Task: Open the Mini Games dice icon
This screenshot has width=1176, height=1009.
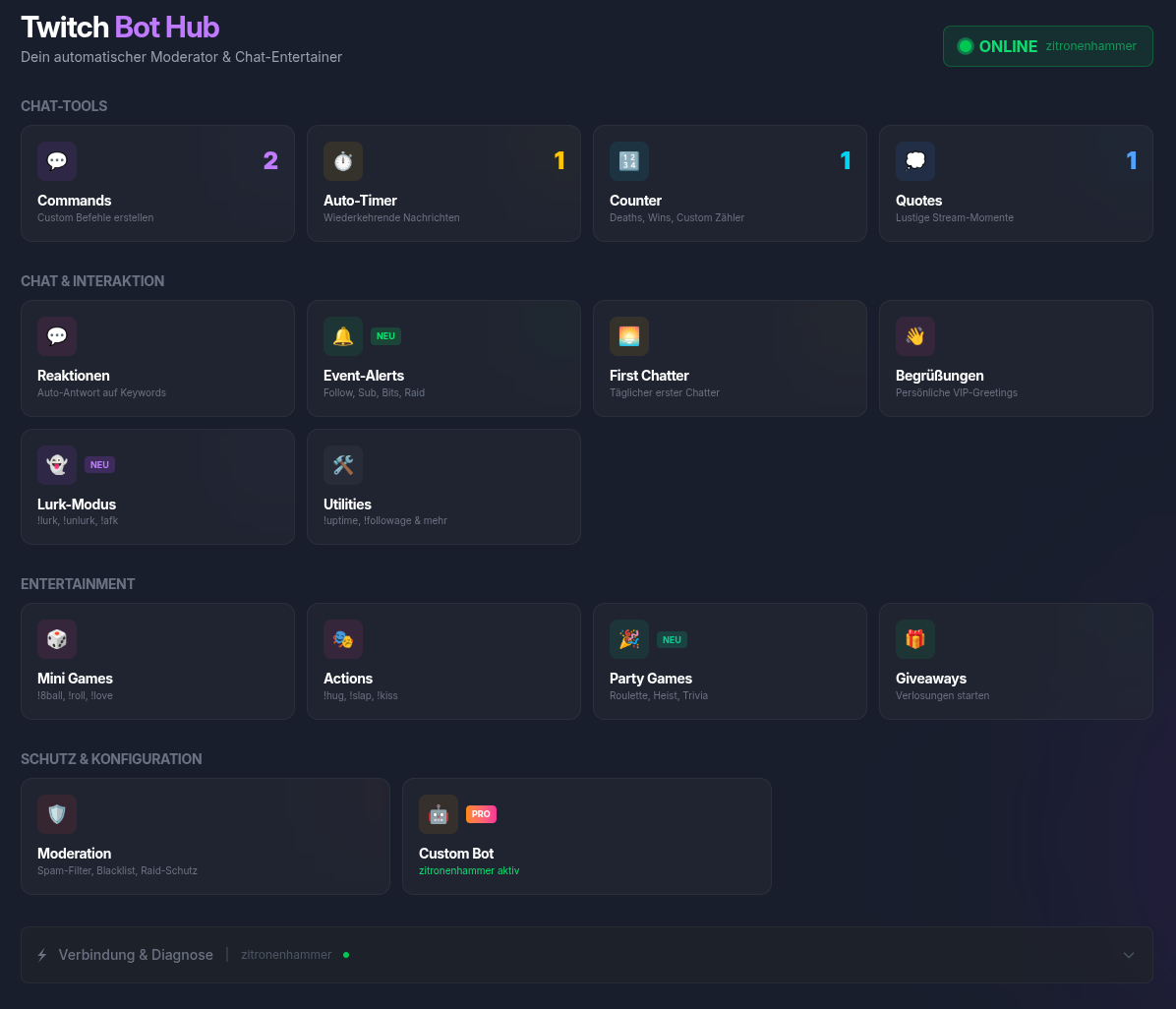Action: [x=57, y=638]
